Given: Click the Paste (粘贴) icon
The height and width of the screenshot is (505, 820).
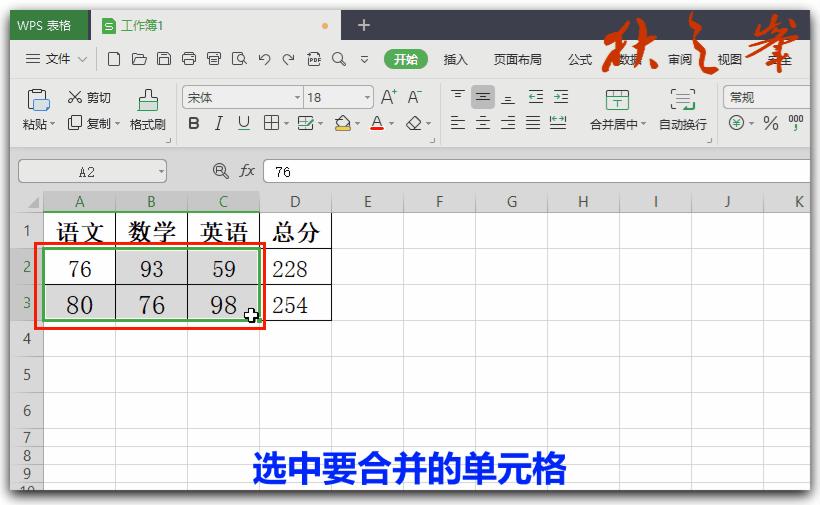Looking at the screenshot, I should (x=38, y=100).
